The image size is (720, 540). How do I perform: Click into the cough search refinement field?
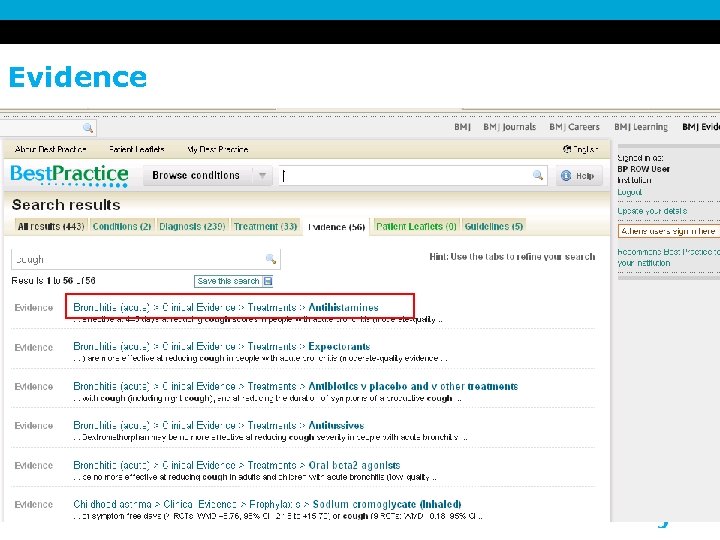point(146,259)
